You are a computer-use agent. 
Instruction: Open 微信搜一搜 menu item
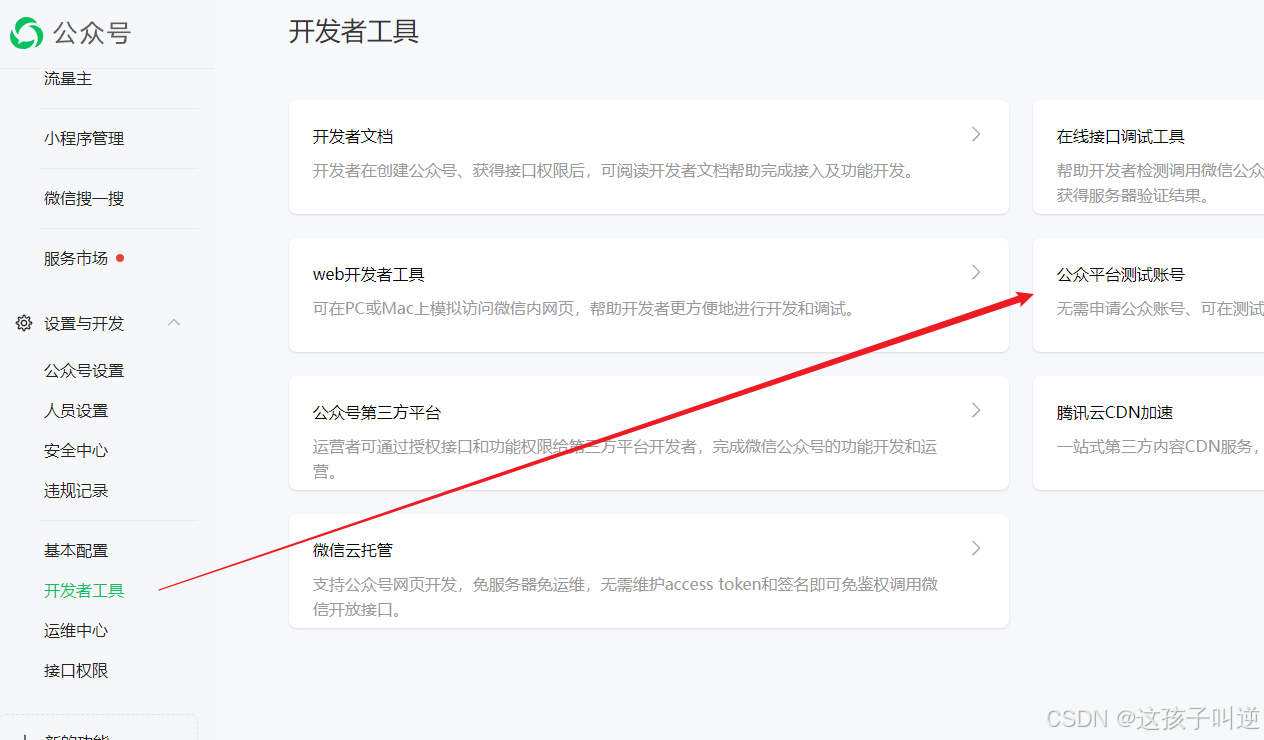point(84,198)
